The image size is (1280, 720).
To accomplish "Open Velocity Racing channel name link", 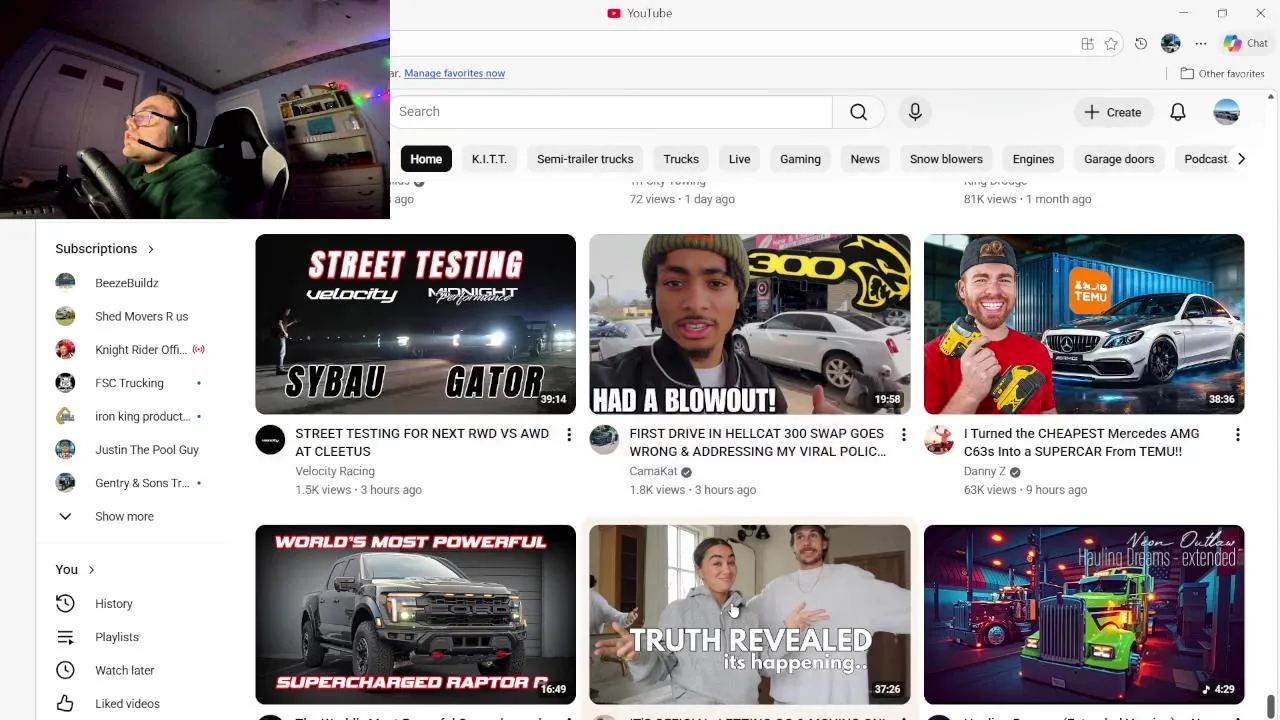I will (335, 471).
